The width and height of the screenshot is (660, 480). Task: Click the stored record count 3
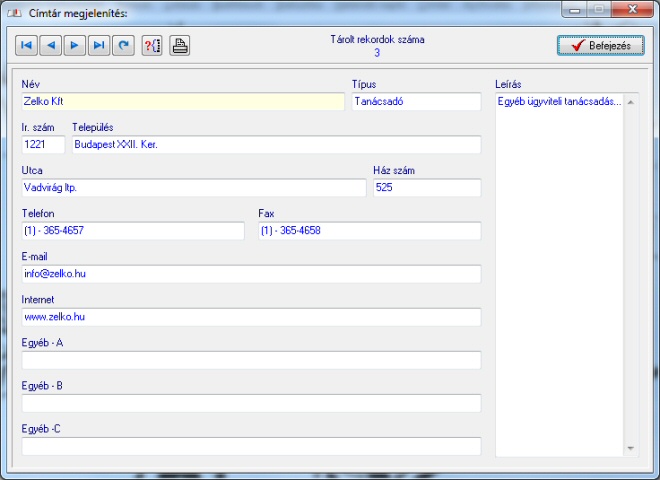377,53
